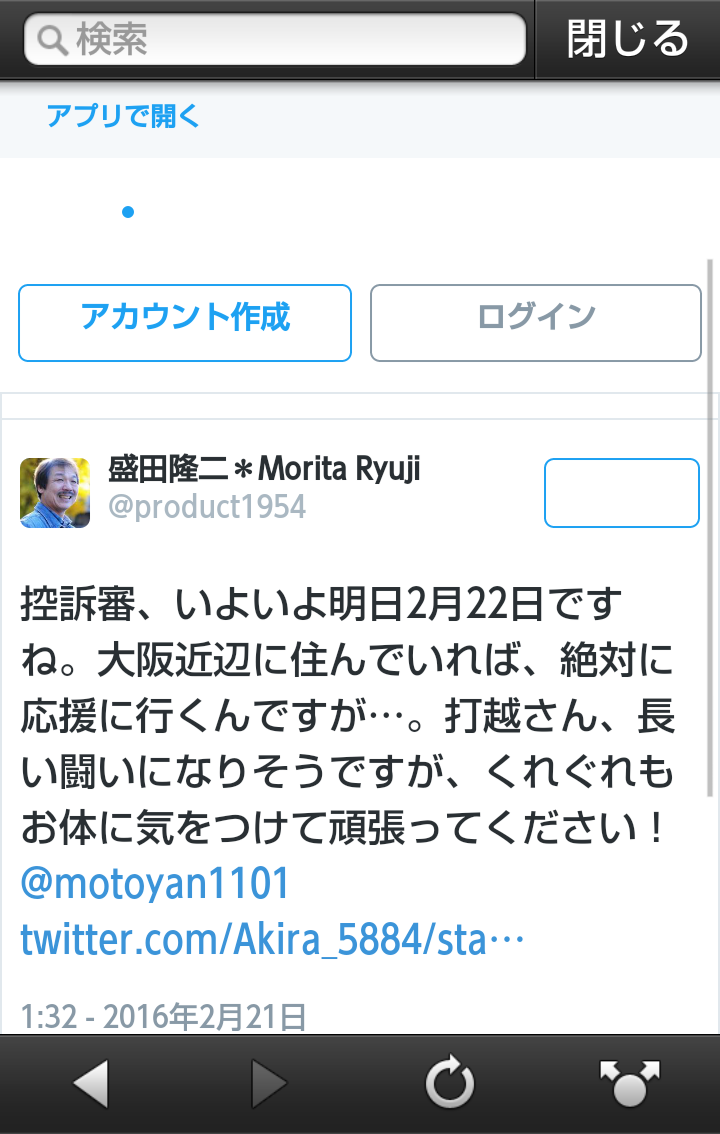This screenshot has width=720, height=1134.
Task: Click the vertical scrollbar on the right edge
Action: (x=711, y=528)
